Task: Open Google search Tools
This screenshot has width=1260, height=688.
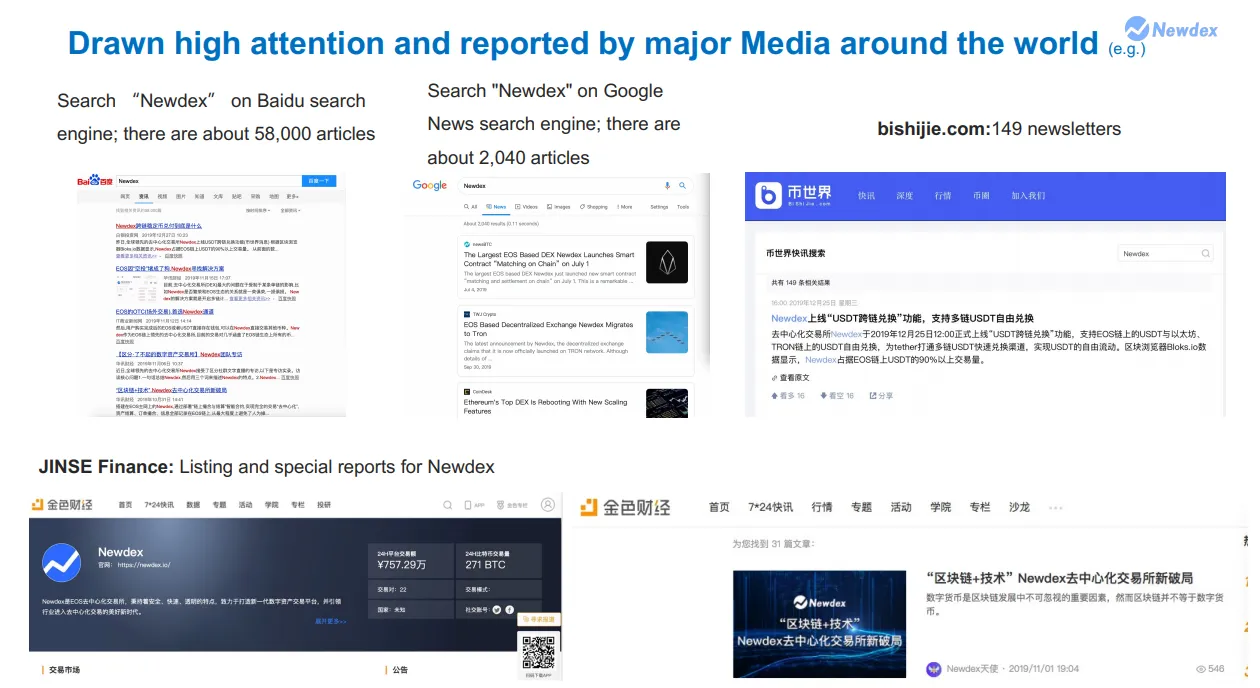Action: [683, 207]
